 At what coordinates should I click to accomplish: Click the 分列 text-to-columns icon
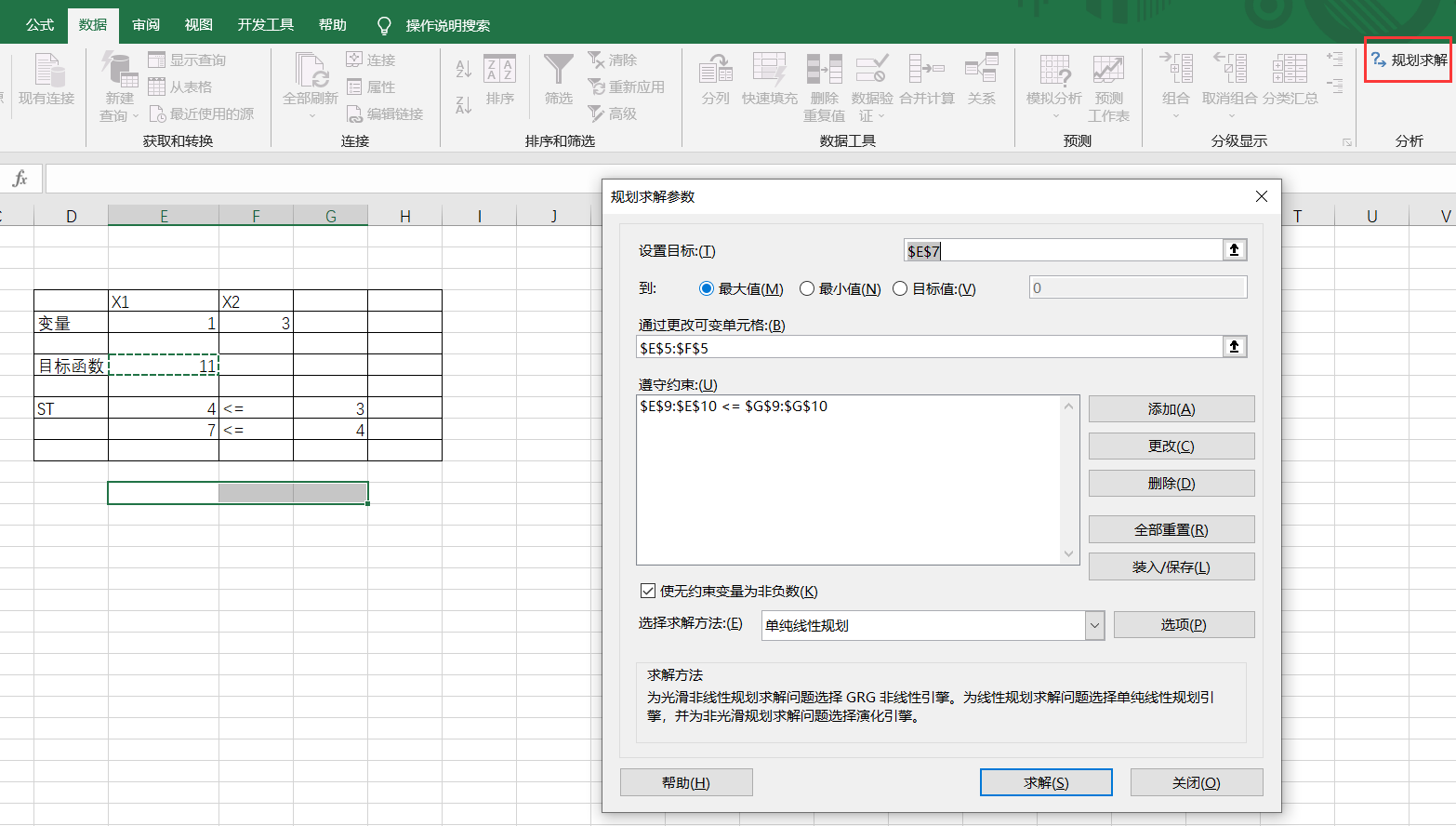tap(715, 71)
